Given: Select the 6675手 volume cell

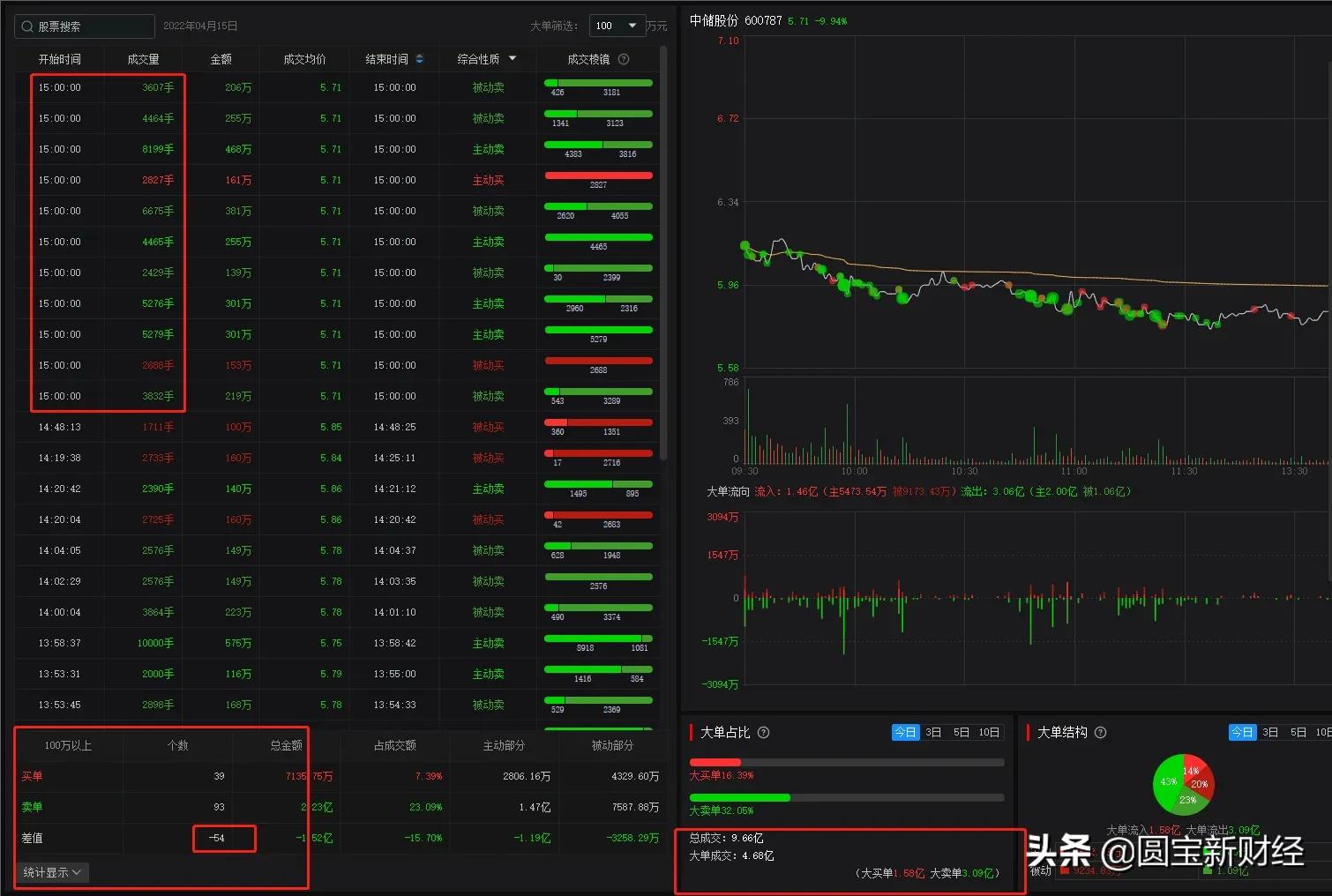Looking at the screenshot, I should (x=158, y=211).
